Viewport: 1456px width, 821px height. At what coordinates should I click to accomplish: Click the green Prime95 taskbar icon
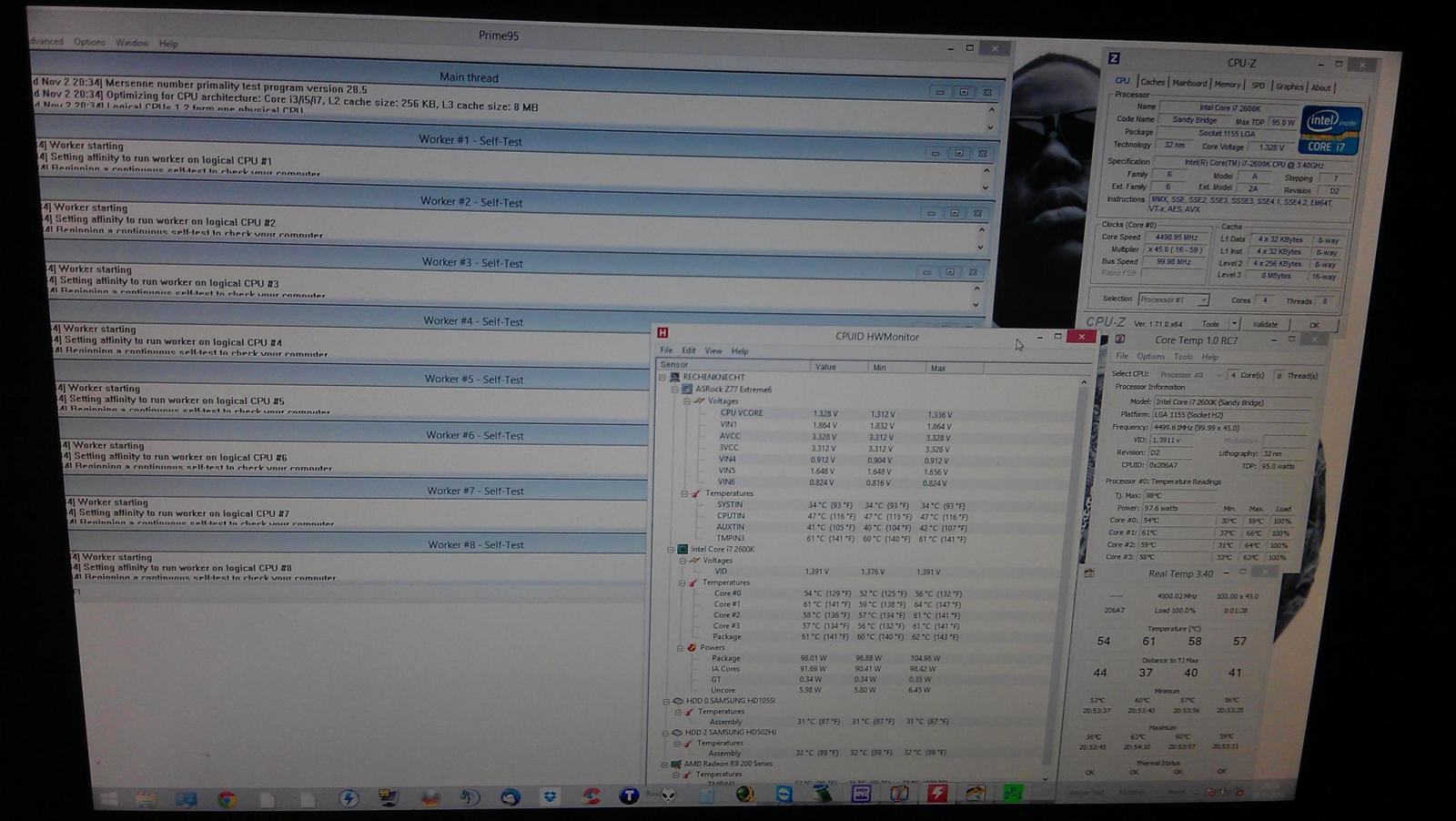pos(1012,793)
